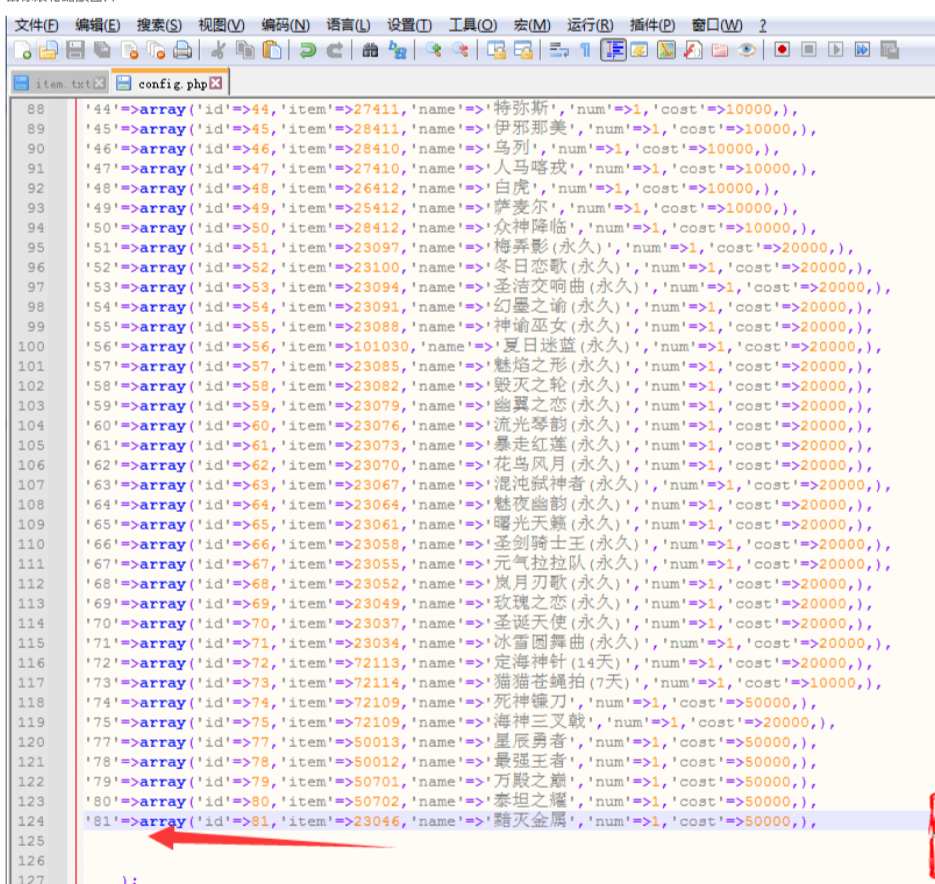
Task: Close the current document via toolbar icon
Action: click(x=129, y=50)
